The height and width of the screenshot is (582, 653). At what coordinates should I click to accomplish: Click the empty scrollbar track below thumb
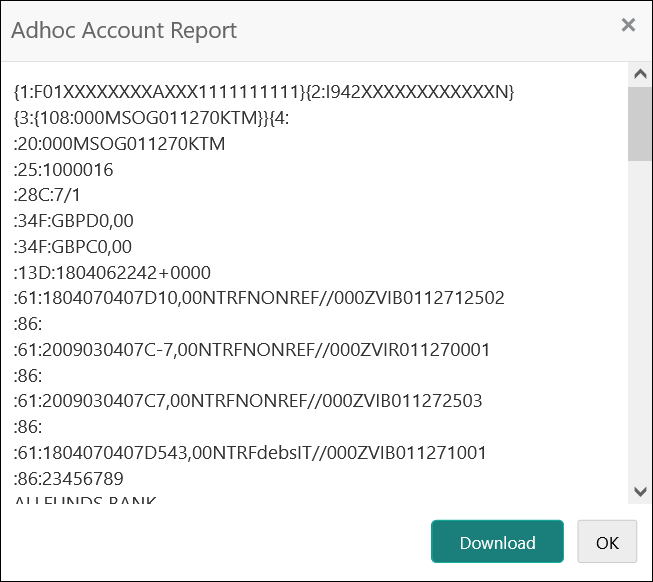point(640,320)
